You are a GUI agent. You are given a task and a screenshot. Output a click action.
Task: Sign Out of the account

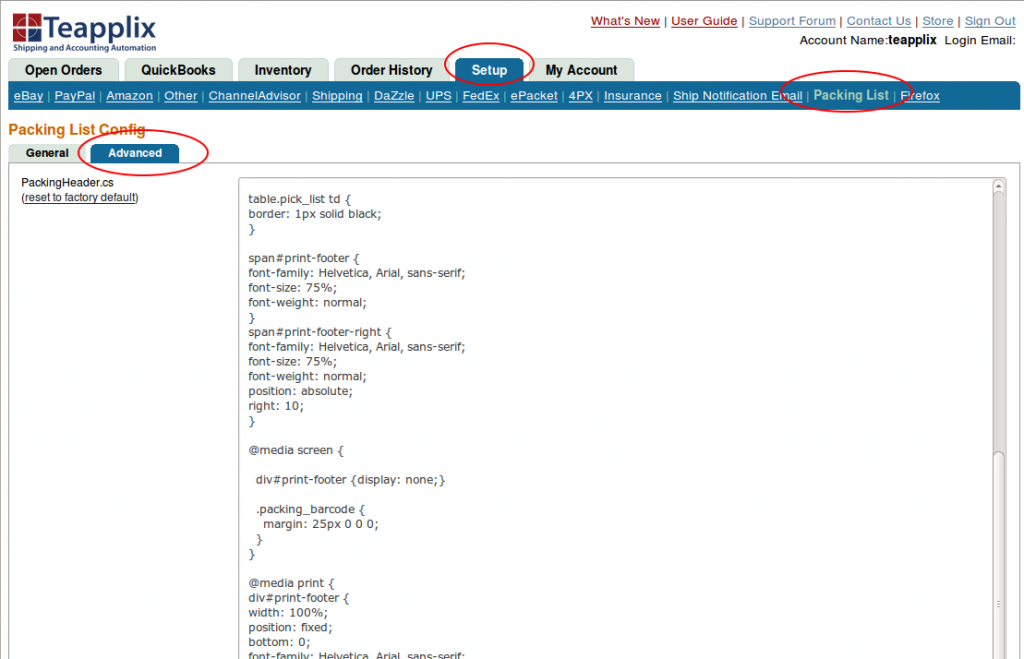click(x=990, y=21)
